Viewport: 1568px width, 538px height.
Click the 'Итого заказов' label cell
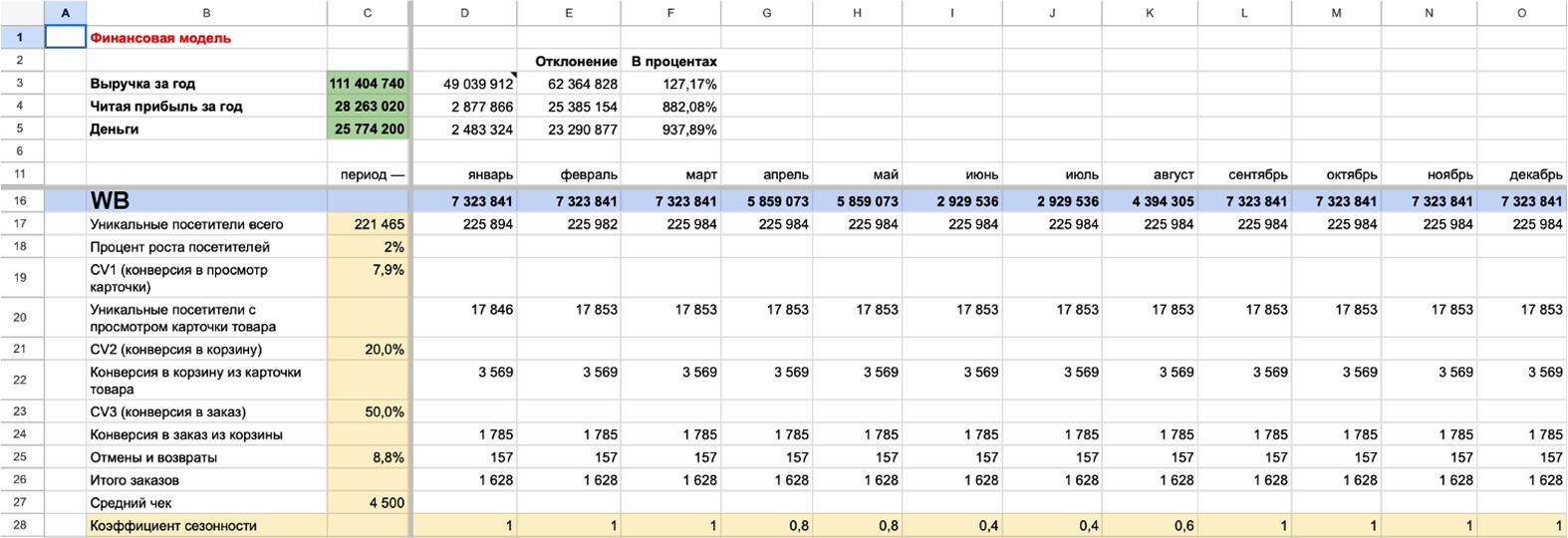206,480
